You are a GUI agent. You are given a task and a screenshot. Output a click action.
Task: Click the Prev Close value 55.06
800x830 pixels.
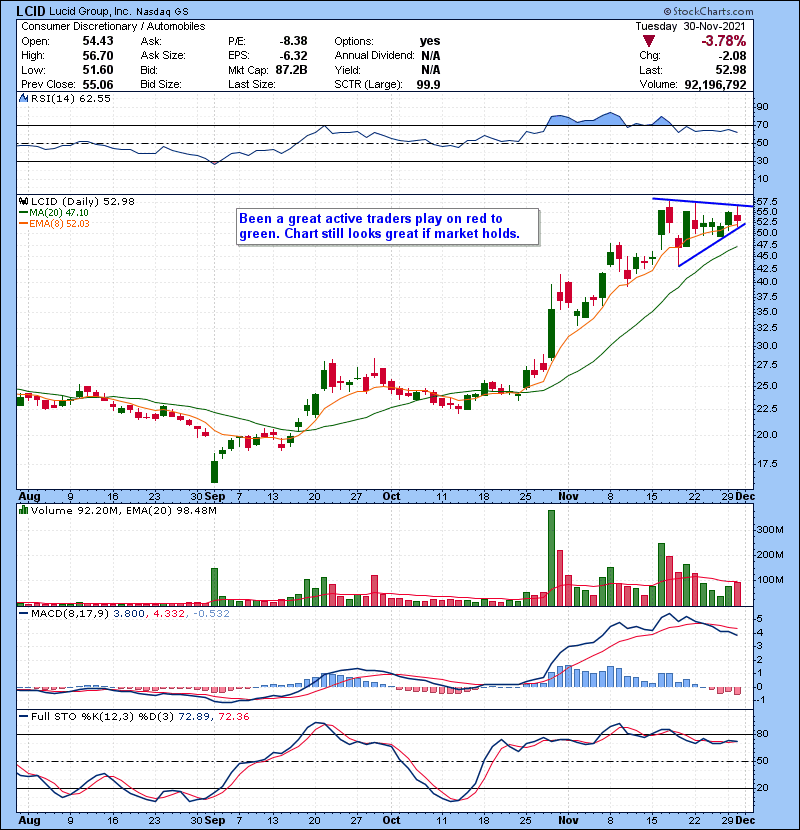tap(98, 84)
